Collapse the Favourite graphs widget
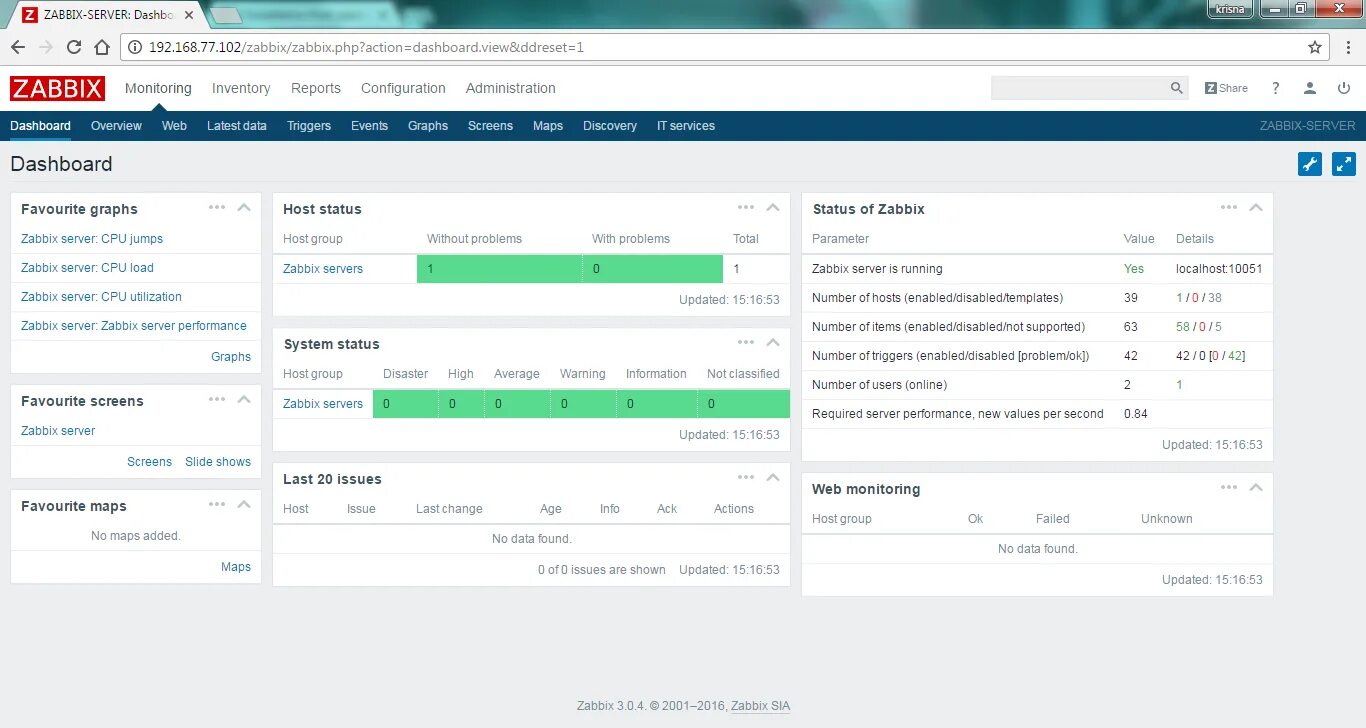The image size is (1366, 728). pos(243,207)
